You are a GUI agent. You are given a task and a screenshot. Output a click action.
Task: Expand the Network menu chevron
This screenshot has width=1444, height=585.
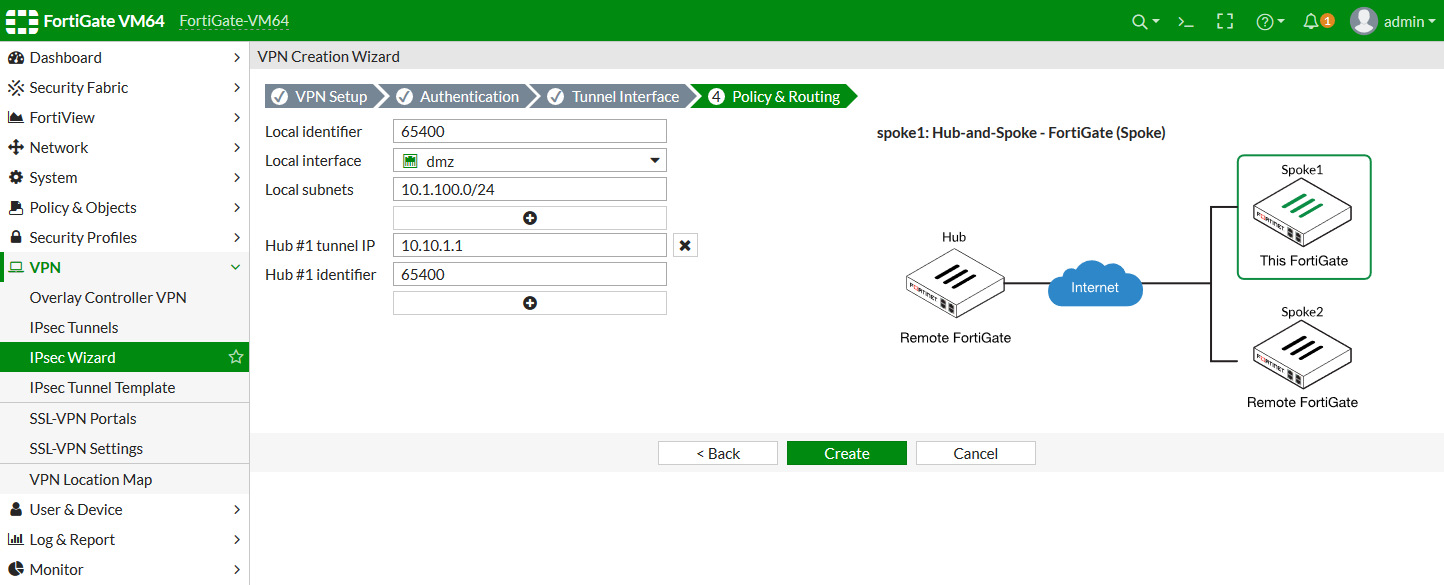pyautogui.click(x=237, y=148)
